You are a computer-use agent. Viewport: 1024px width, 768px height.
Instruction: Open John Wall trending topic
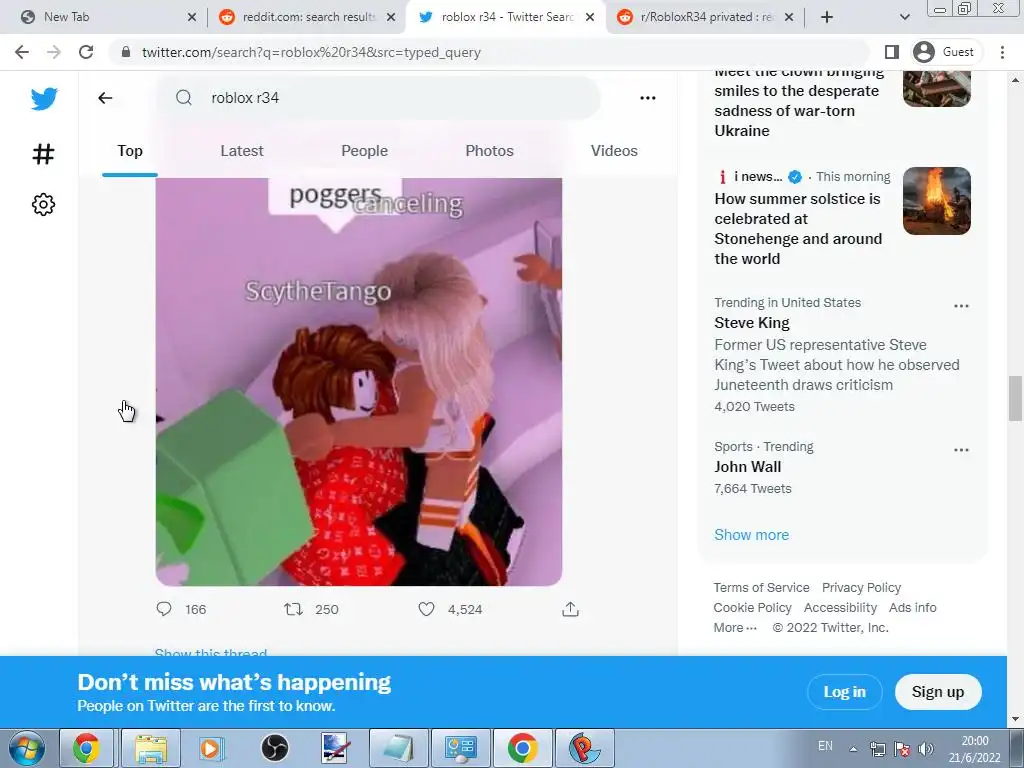[748, 467]
